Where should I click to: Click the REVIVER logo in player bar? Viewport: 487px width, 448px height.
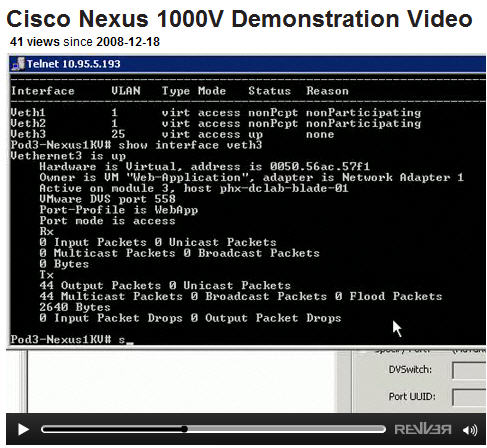[423, 429]
